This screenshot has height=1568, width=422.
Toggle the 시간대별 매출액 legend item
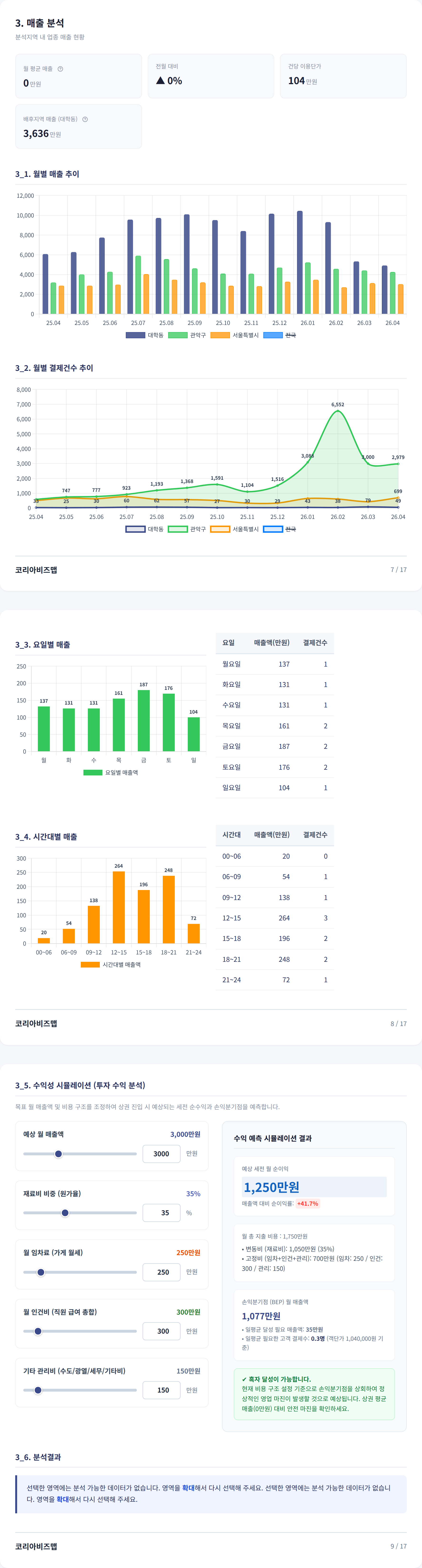111,965
